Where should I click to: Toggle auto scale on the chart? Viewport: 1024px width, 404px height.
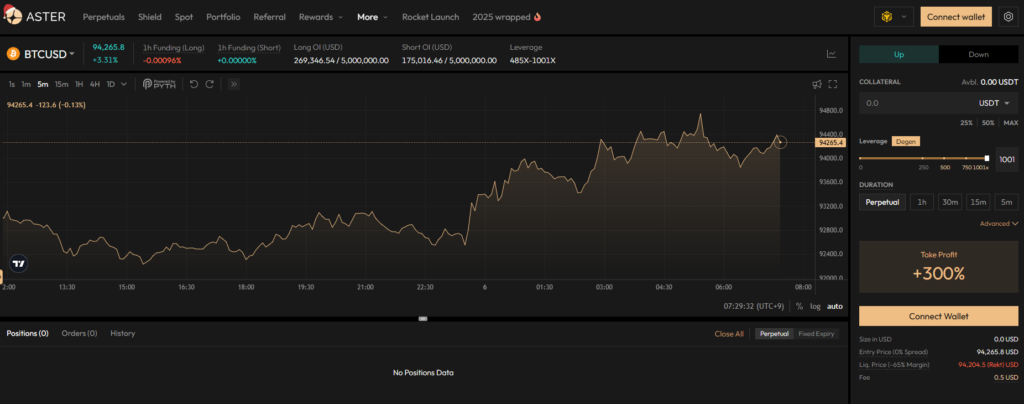coord(834,306)
